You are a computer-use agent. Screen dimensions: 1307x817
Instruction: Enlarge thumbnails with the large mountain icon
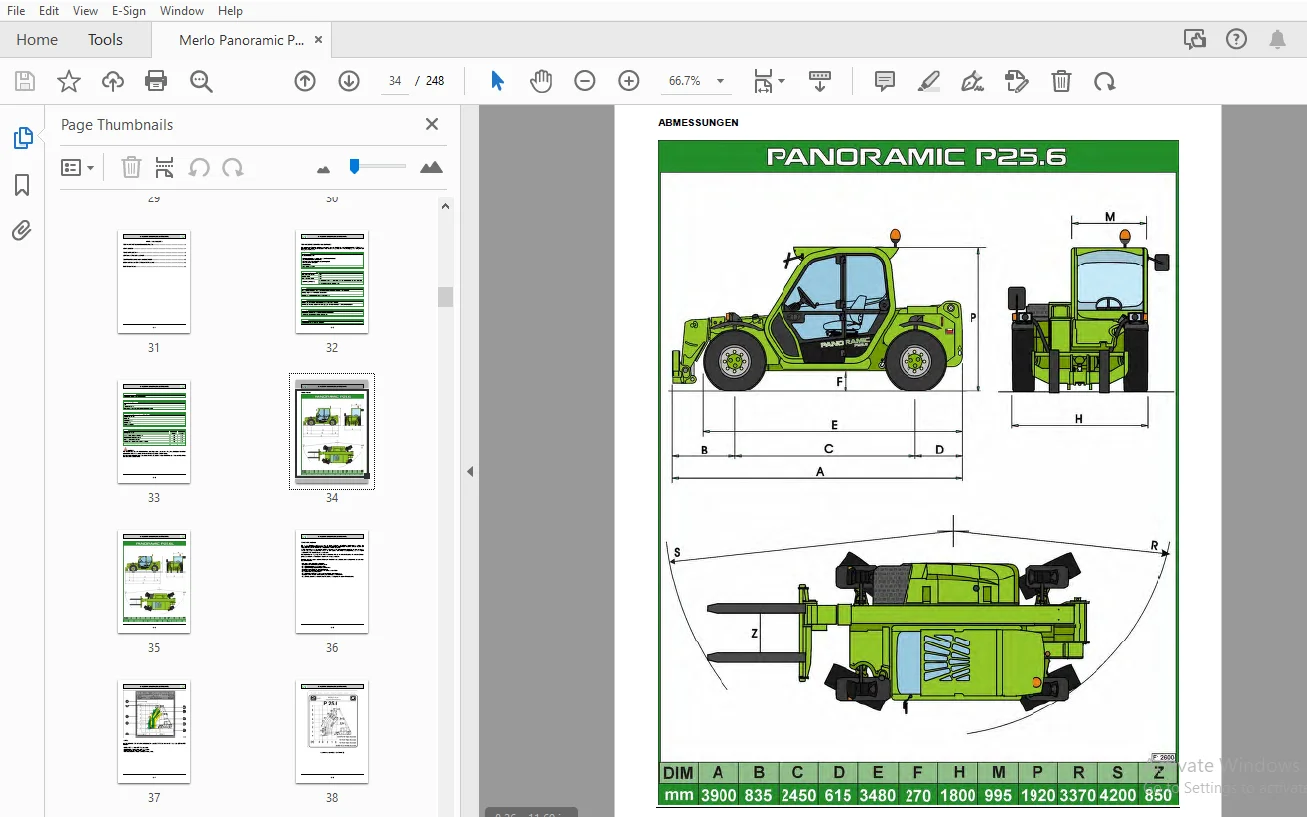[x=431, y=167]
